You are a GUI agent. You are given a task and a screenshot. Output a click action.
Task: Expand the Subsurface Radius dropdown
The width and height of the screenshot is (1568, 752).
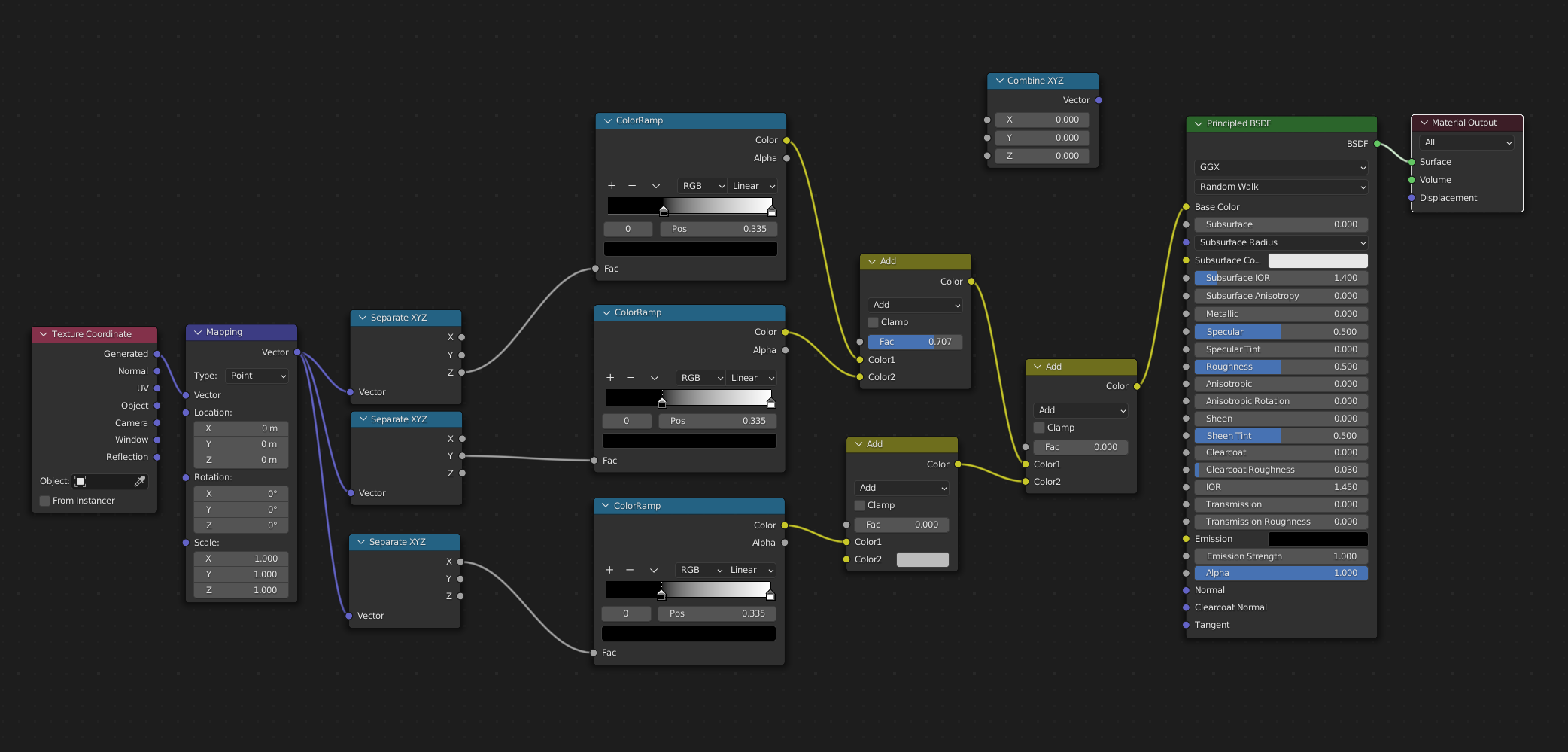click(1281, 242)
